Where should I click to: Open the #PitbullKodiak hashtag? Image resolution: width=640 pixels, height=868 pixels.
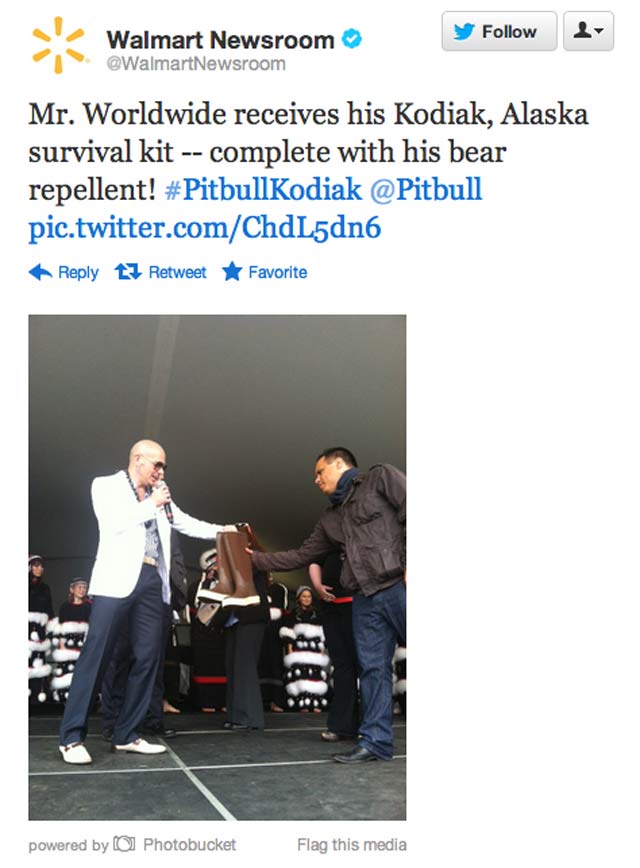point(264,189)
